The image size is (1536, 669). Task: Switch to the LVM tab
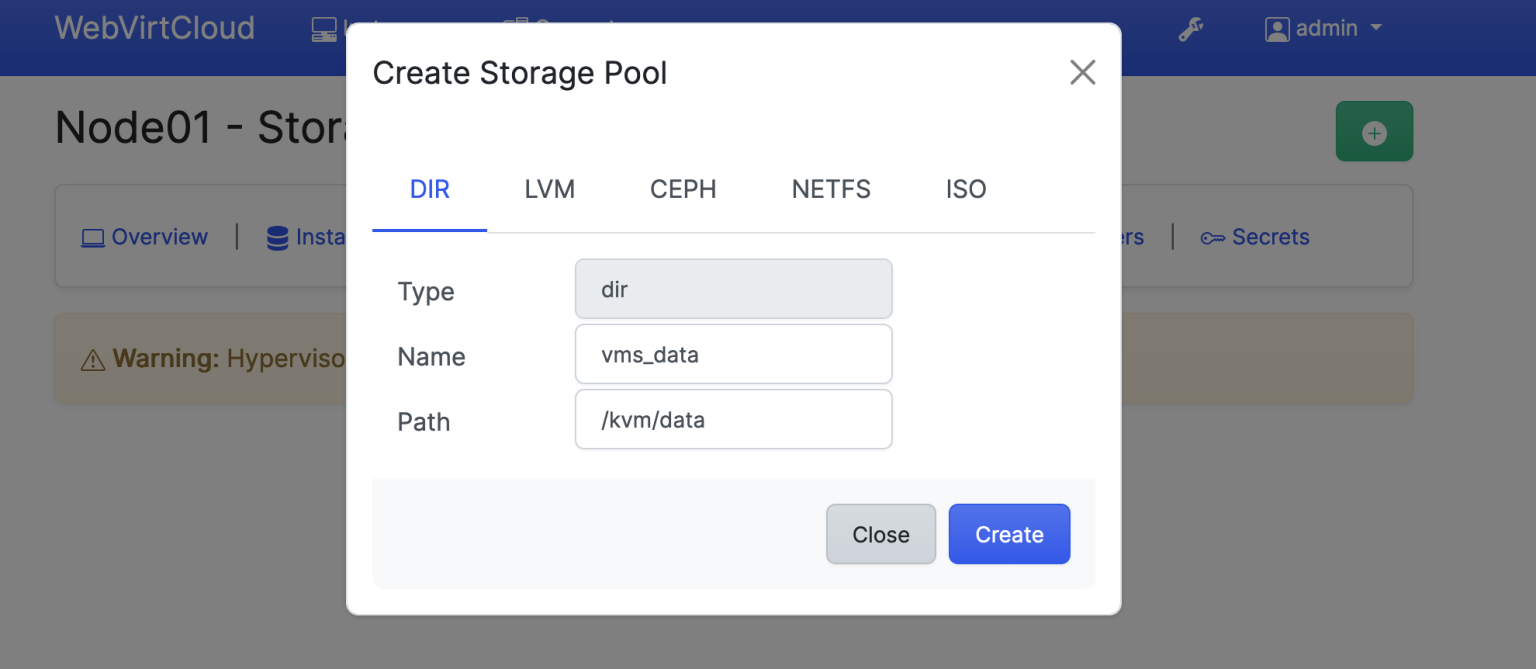pos(549,189)
